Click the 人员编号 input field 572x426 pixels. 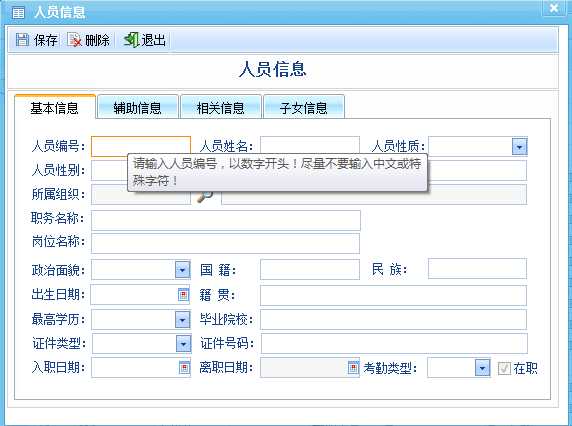point(141,146)
